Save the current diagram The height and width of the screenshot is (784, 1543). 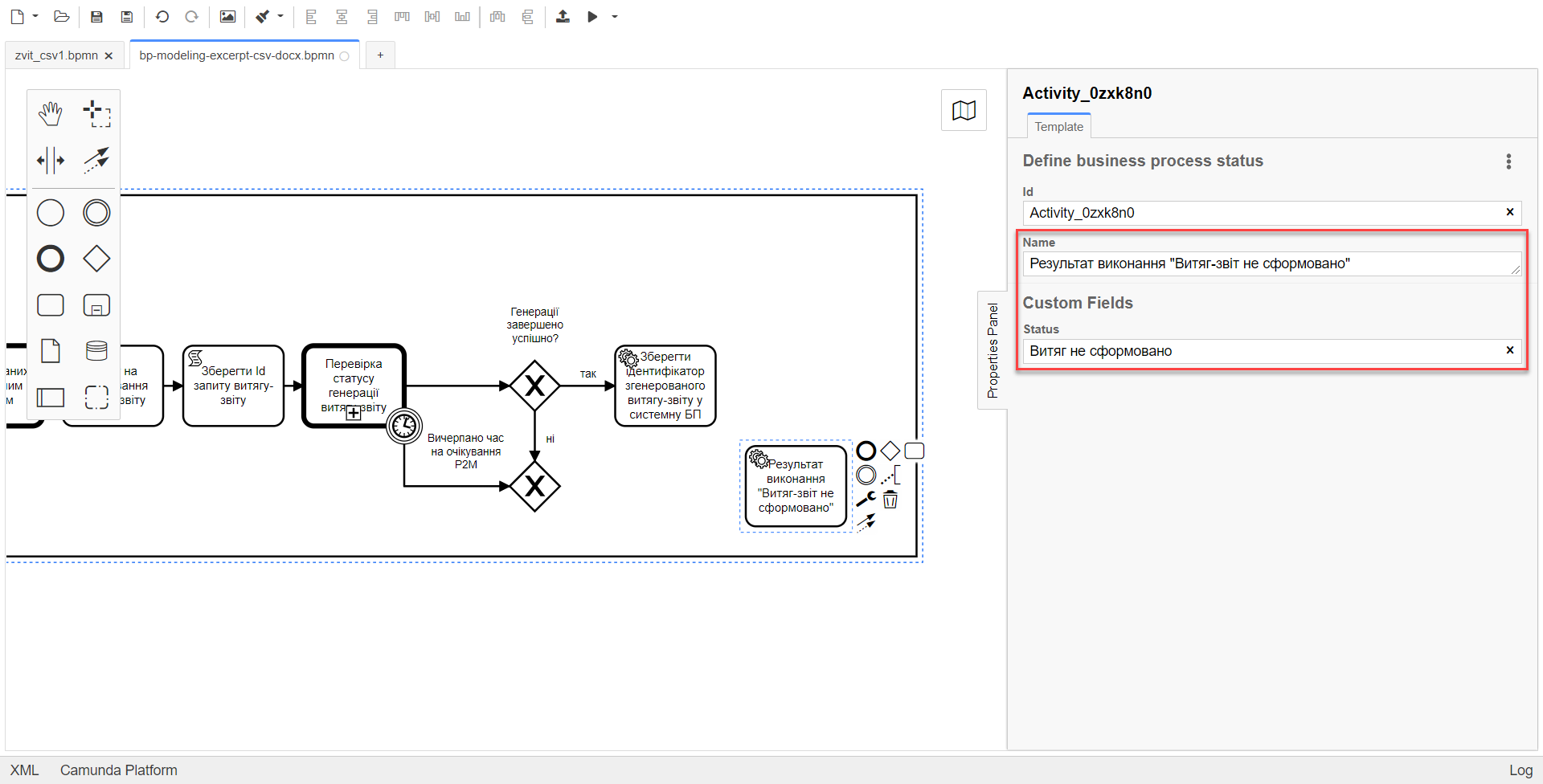coord(96,17)
